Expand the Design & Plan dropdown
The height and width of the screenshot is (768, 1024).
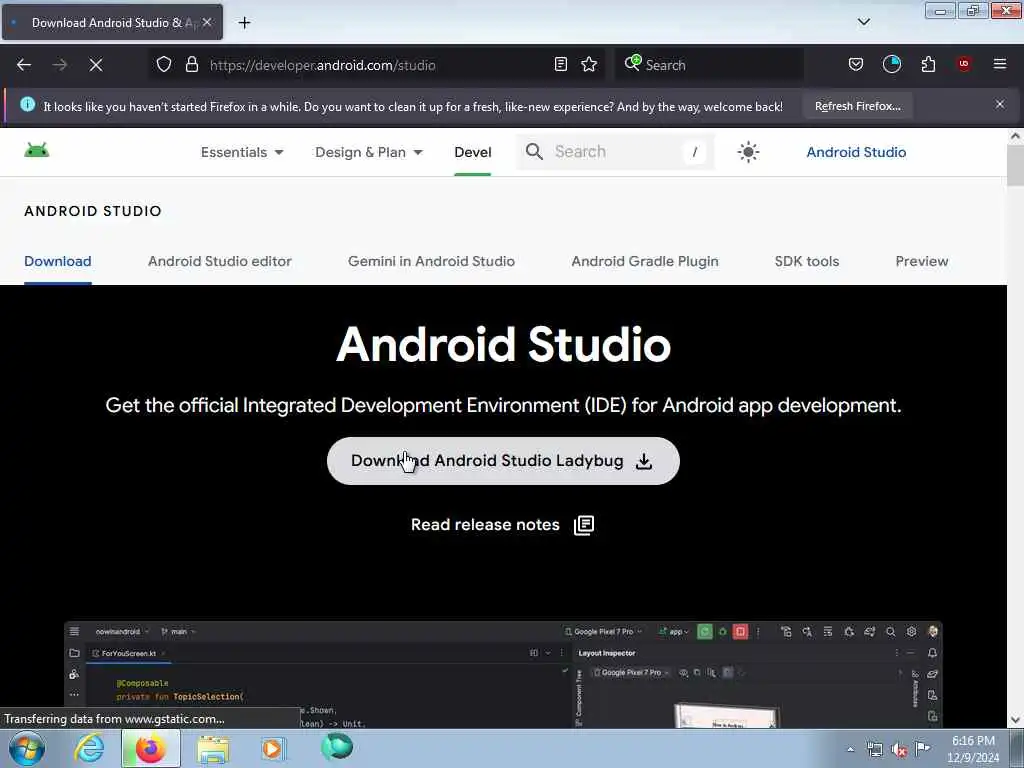point(369,152)
